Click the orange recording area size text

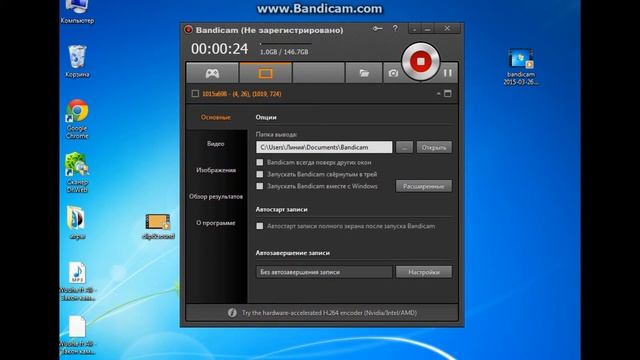click(242, 94)
